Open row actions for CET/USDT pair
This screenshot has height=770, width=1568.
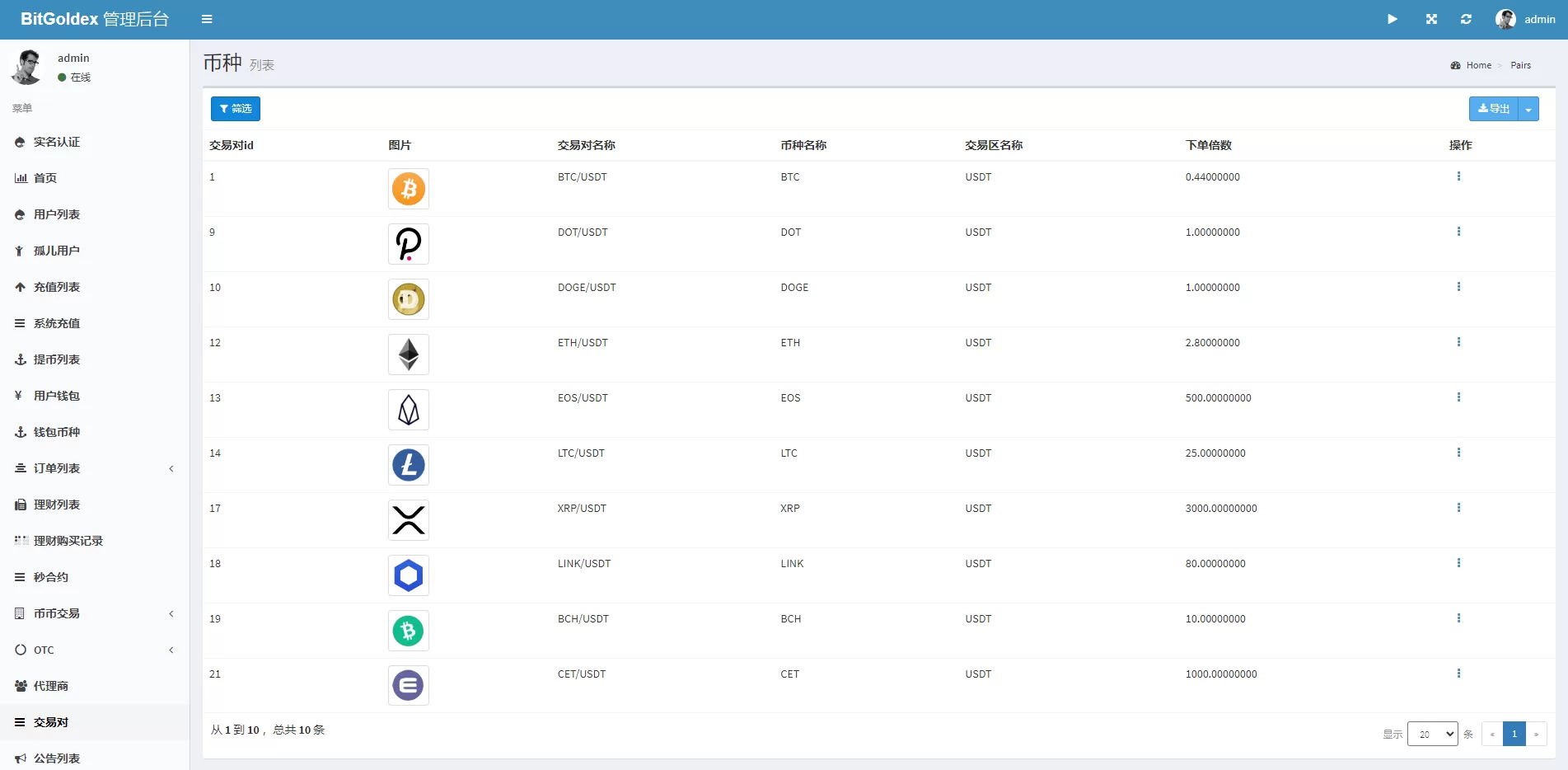1458,674
